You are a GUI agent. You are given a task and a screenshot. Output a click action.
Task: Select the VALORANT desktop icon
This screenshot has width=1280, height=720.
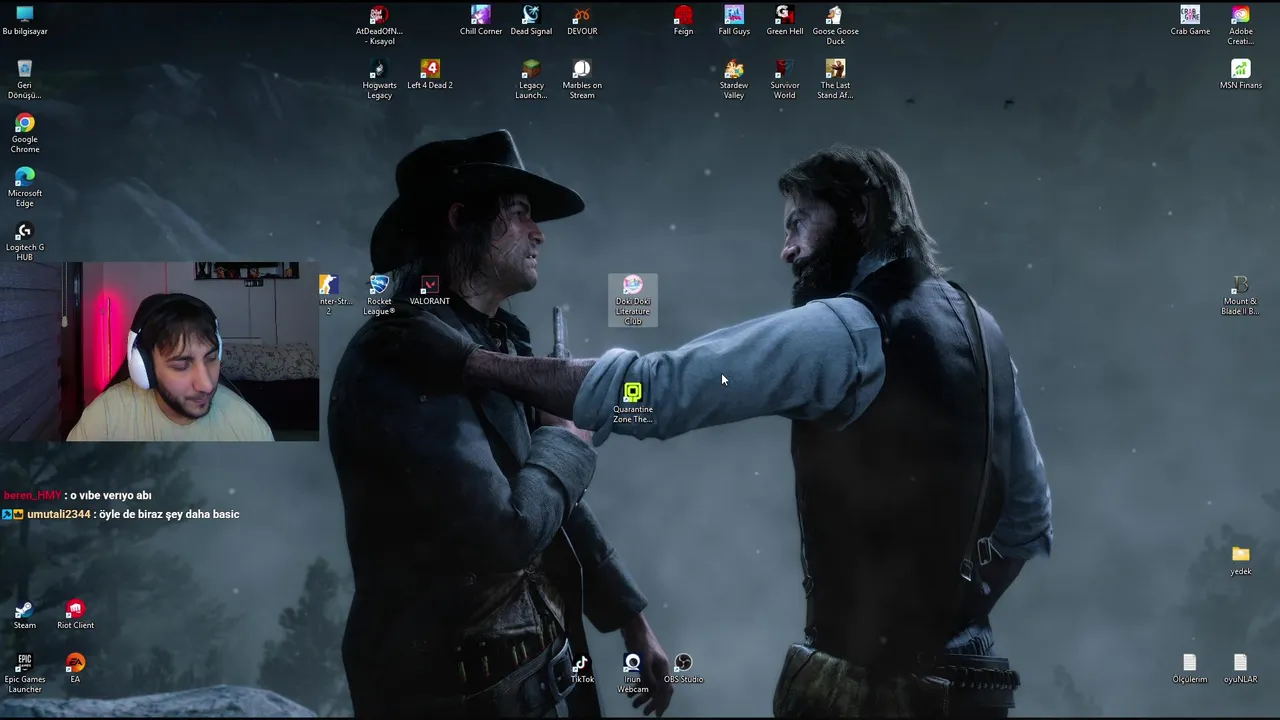coord(430,291)
